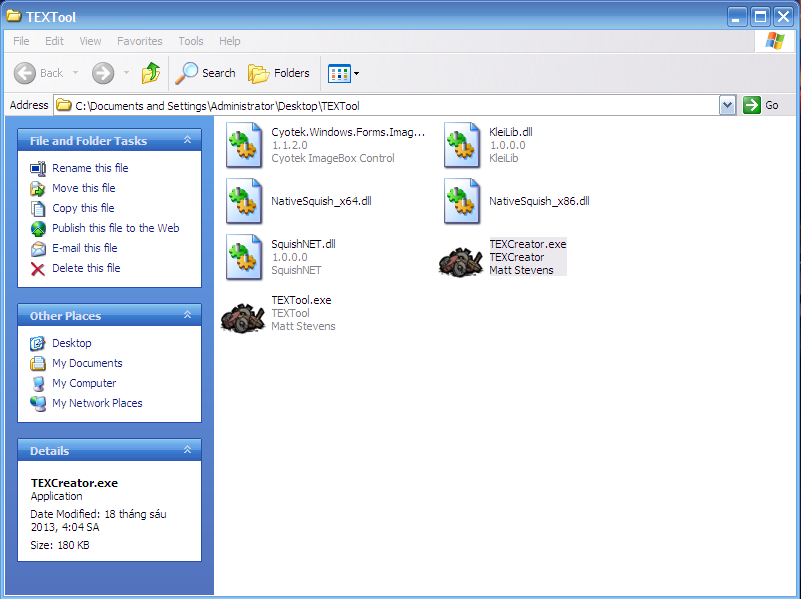Click the Delete this file link
Viewport: 801px width, 599px height.
pyautogui.click(x=86, y=268)
